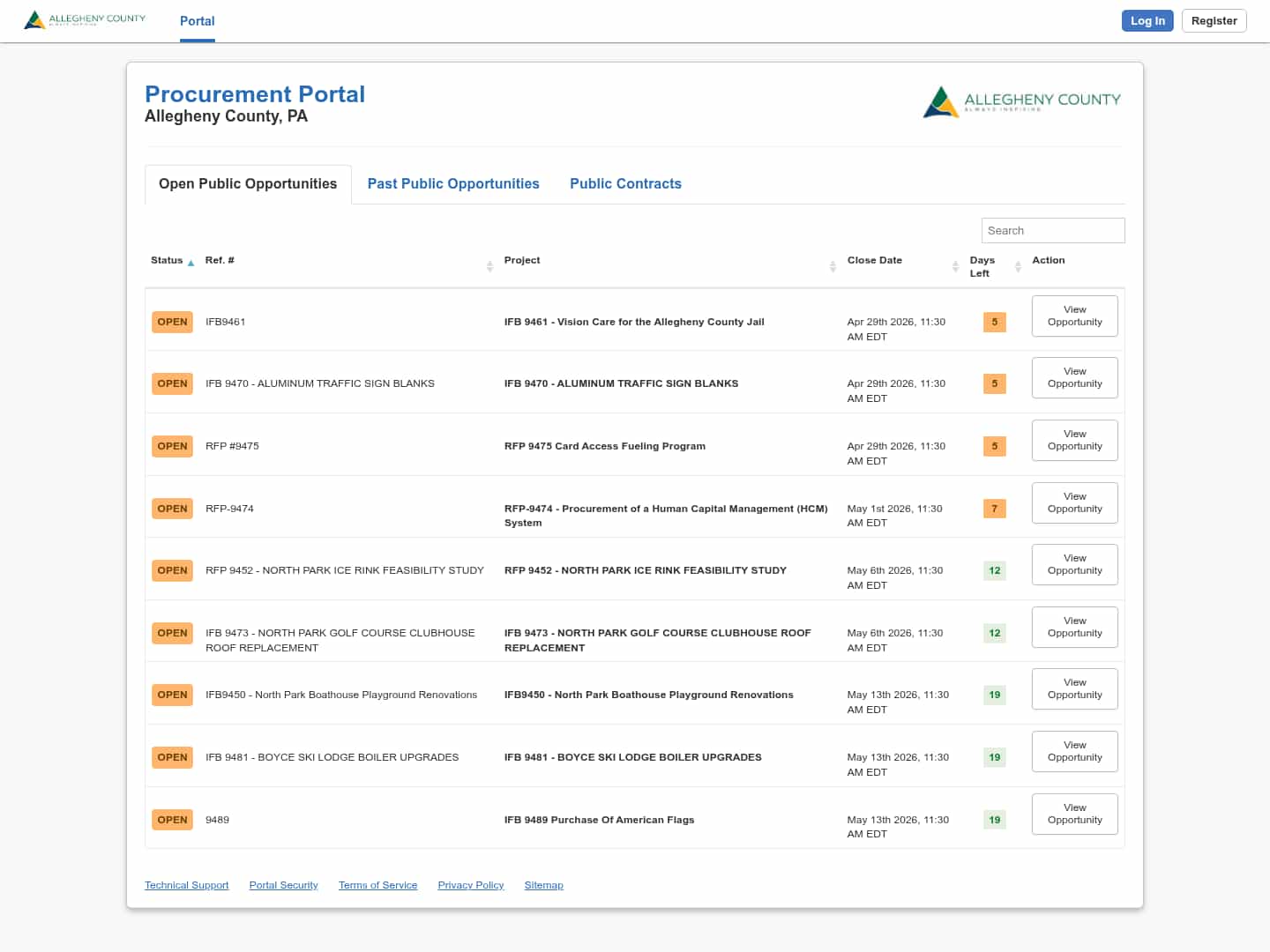Image resolution: width=1270 pixels, height=952 pixels.
Task: Switch to Past Public Opportunities tab
Action: click(453, 184)
